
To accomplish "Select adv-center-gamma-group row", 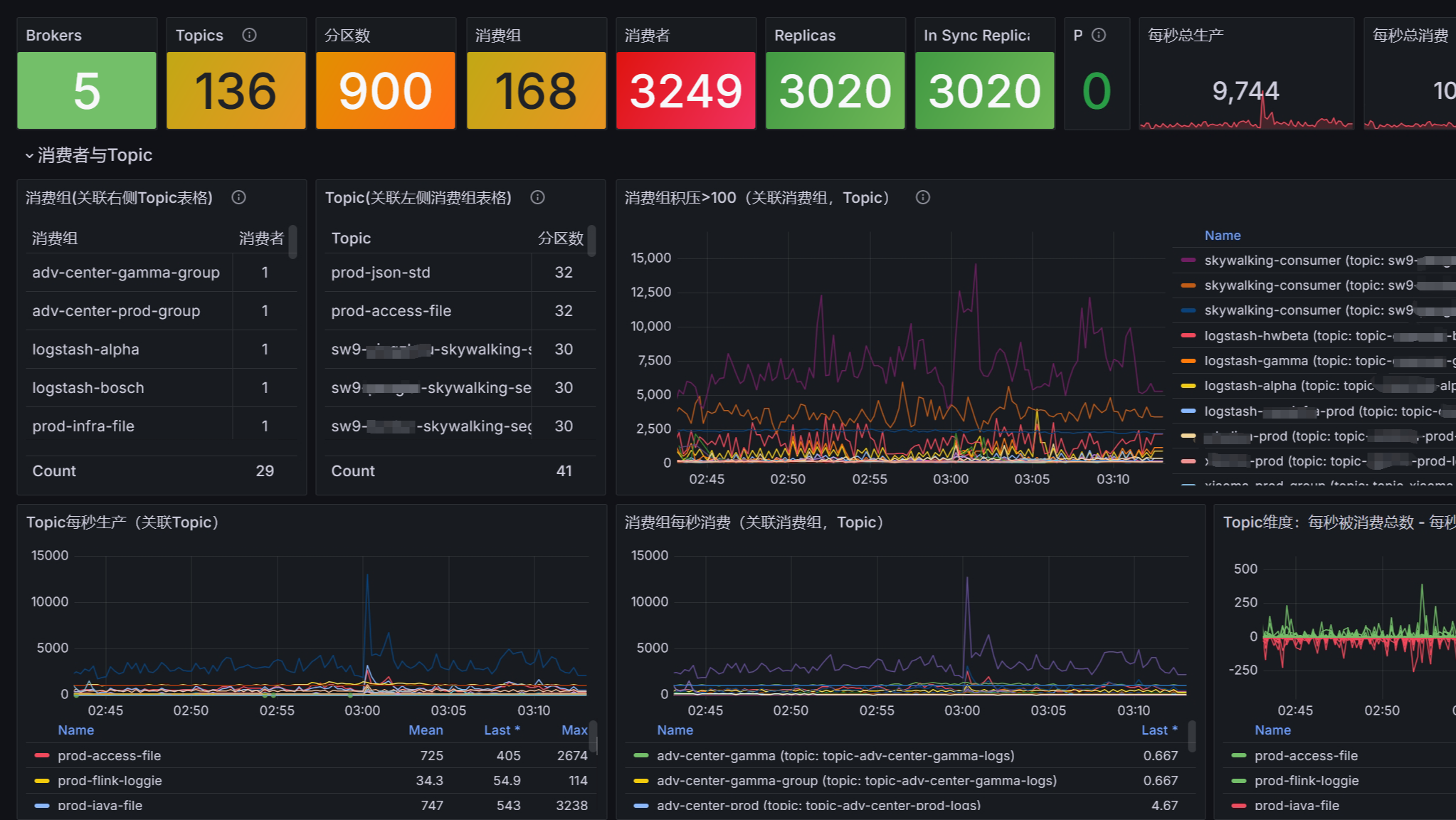I will (162, 273).
